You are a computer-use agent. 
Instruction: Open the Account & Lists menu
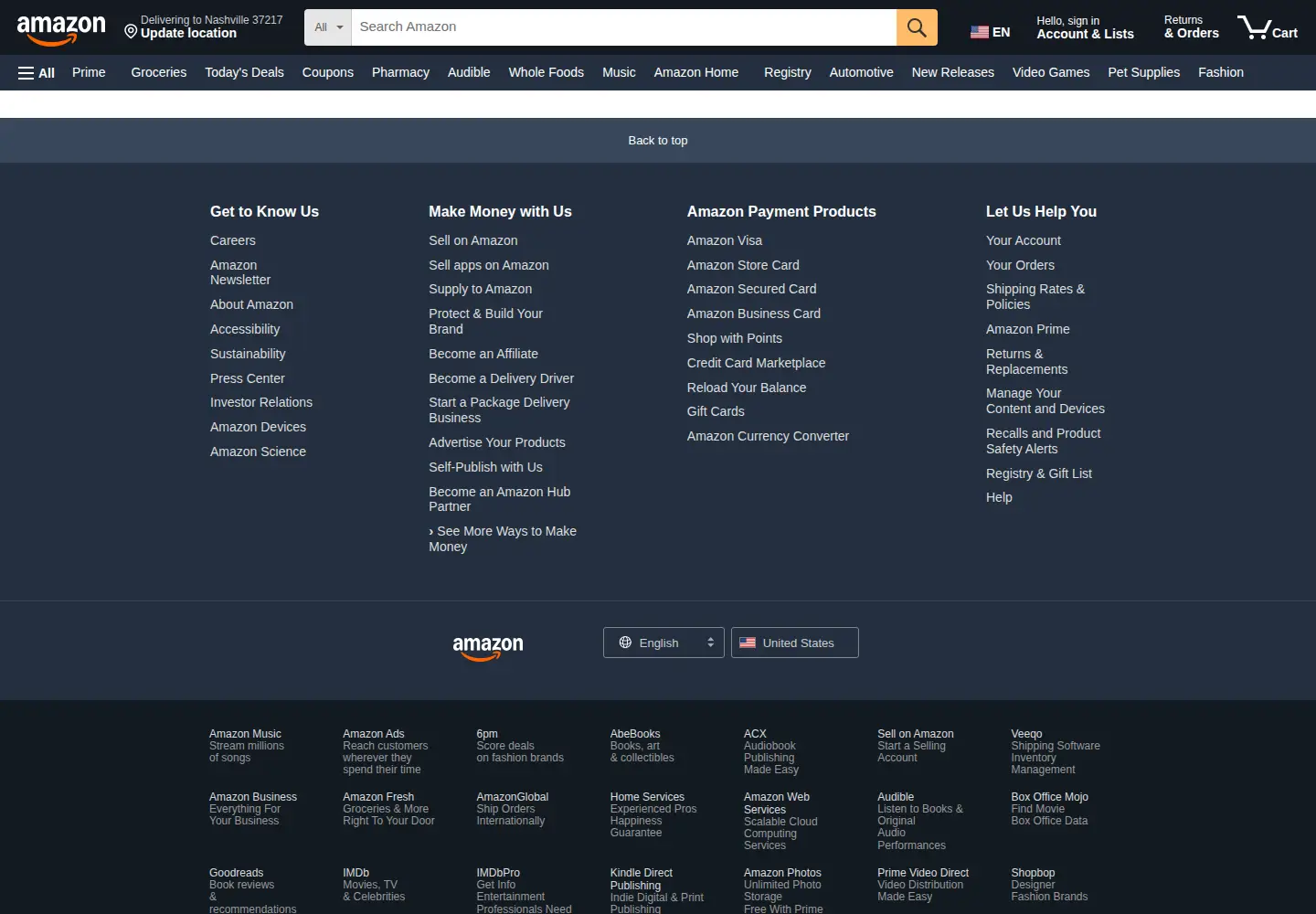click(x=1085, y=27)
